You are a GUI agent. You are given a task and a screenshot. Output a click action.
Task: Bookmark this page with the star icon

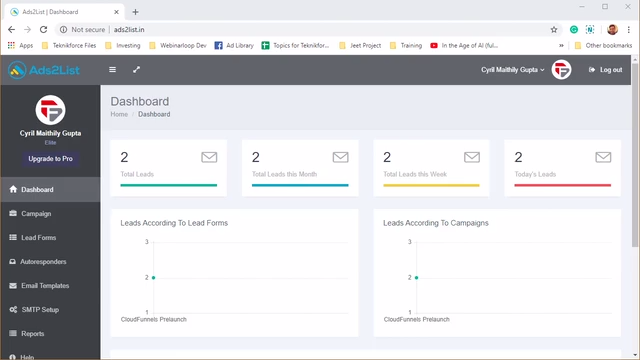click(x=554, y=29)
